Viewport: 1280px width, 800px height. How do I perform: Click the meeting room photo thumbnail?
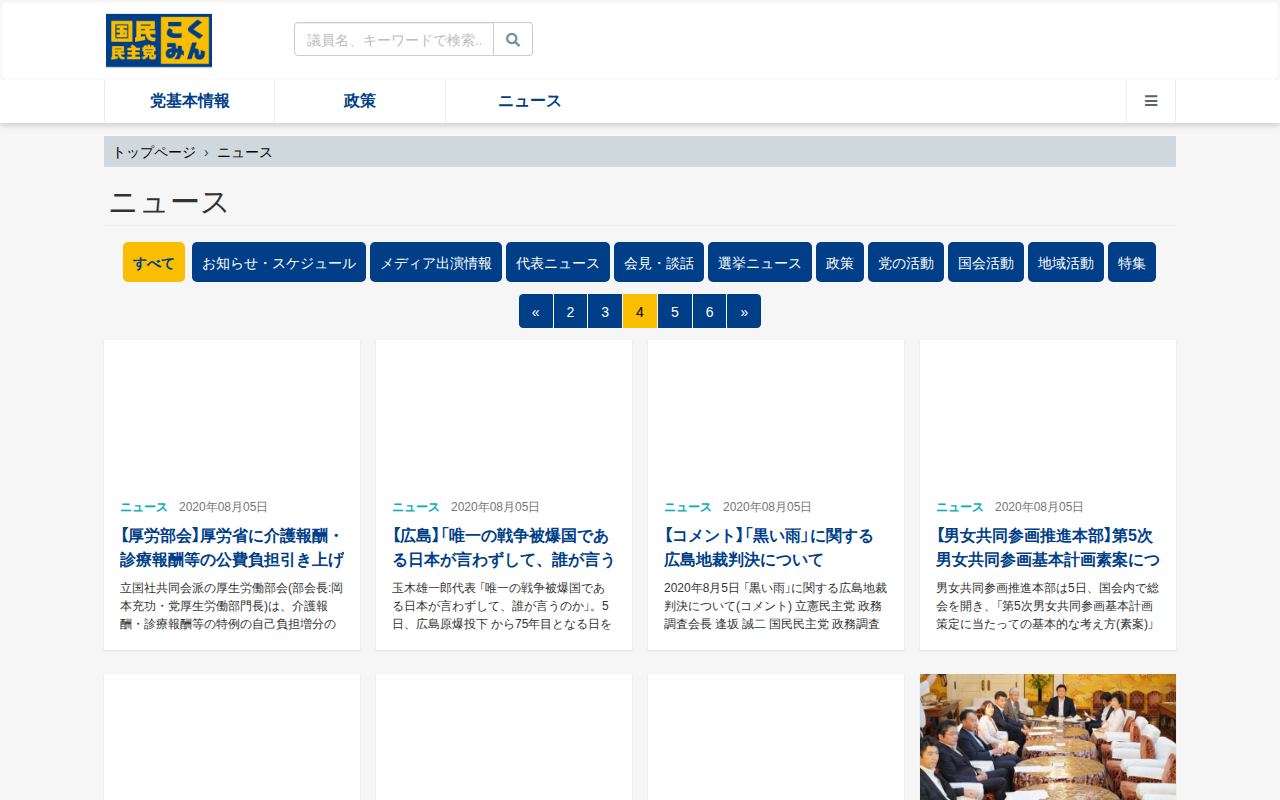[1048, 737]
